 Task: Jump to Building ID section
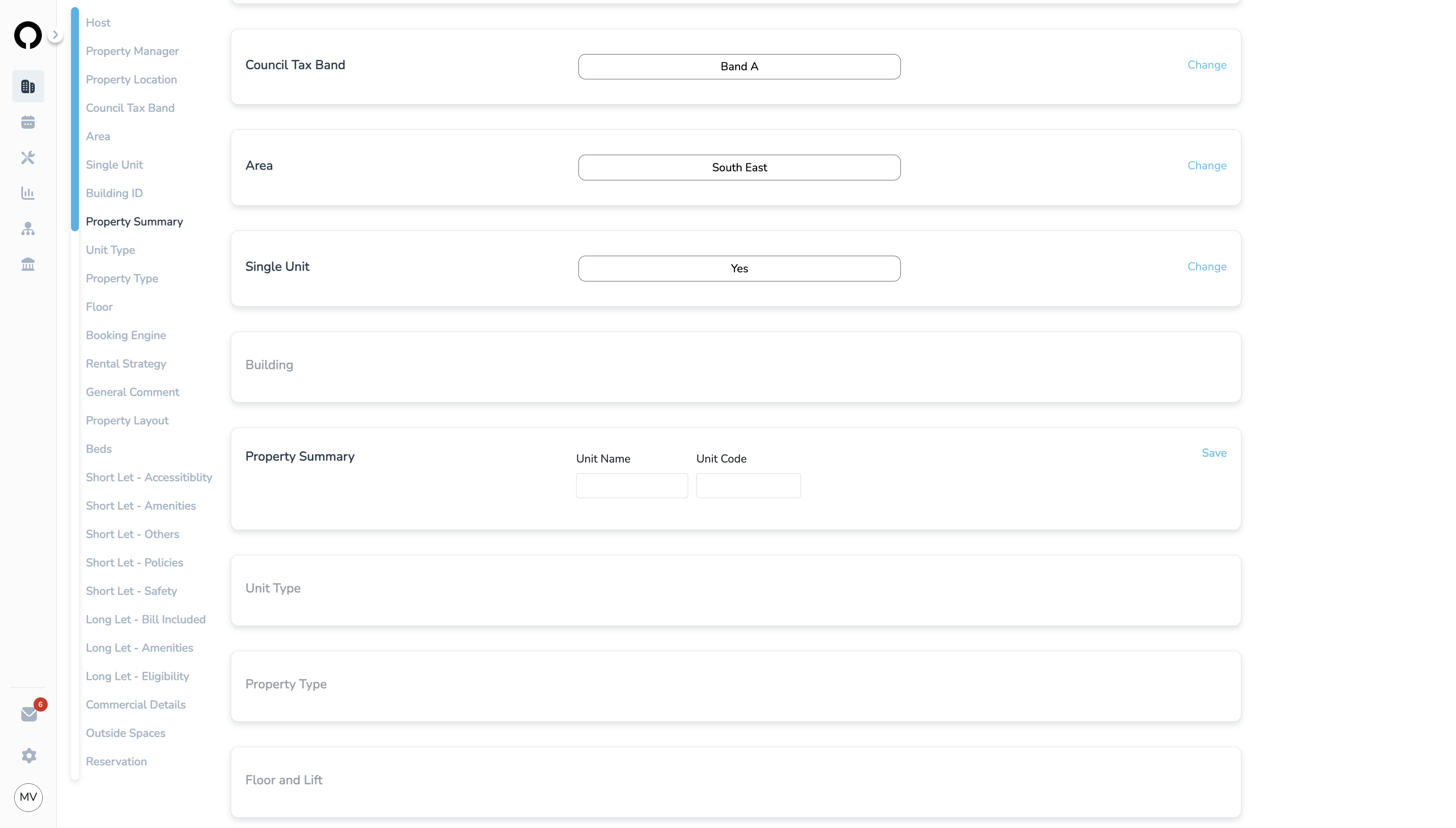(114, 193)
